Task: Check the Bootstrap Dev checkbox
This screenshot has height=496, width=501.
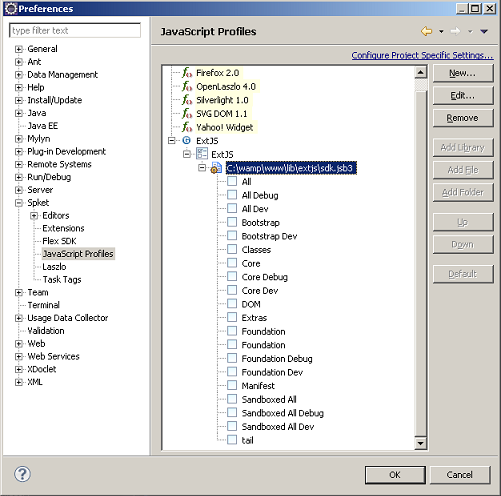Action: pyautogui.click(x=232, y=236)
